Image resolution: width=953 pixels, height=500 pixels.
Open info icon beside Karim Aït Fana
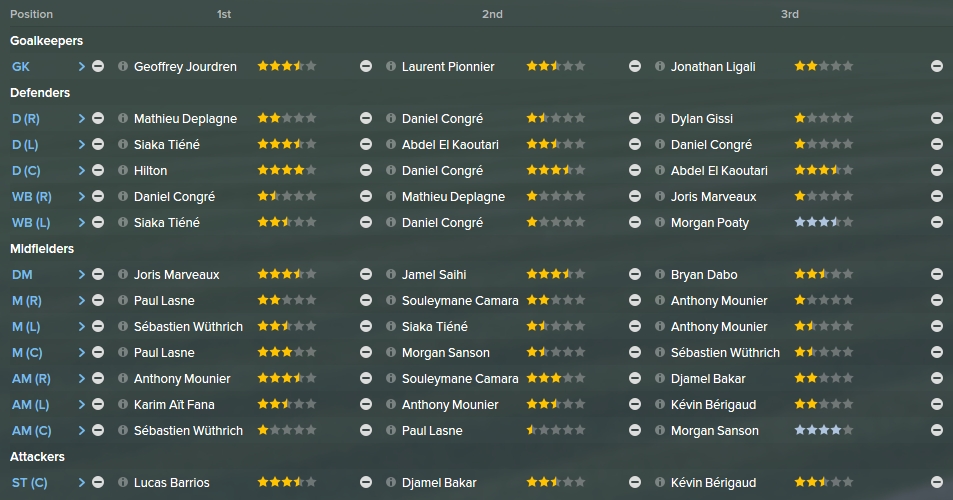click(x=123, y=404)
